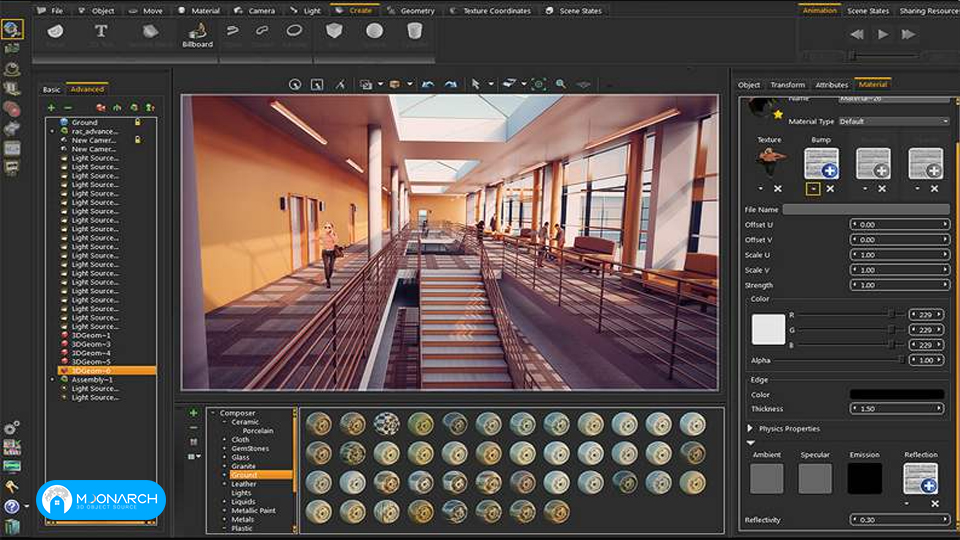Click the Texture map thumbnail
960x540 pixels.
coord(770,161)
